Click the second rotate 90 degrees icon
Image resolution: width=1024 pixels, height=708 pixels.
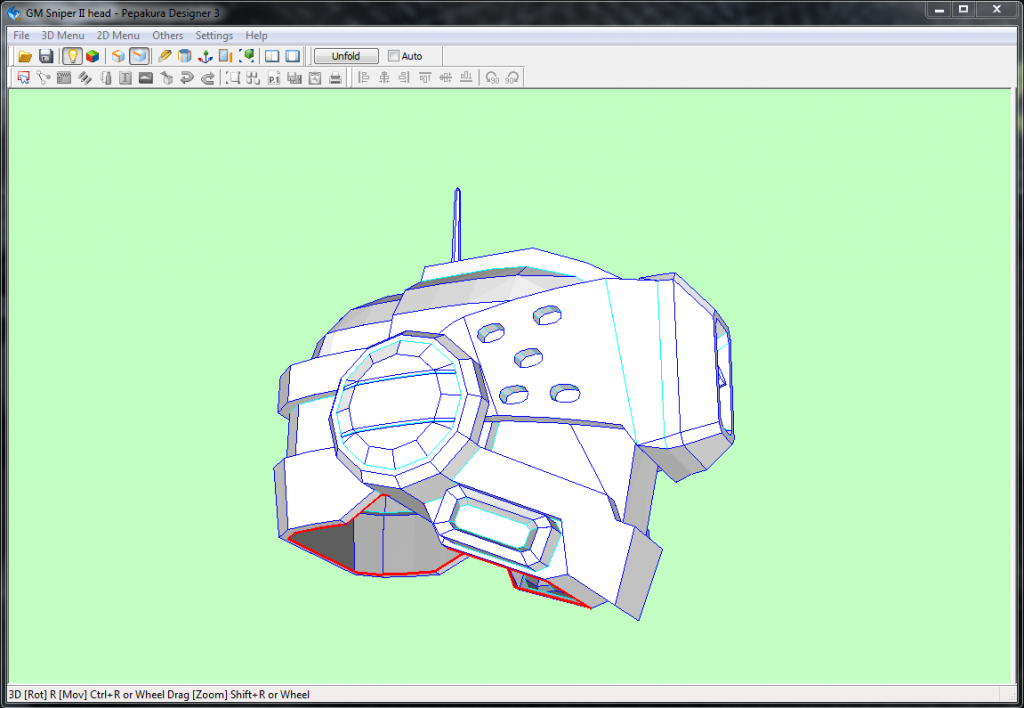513,78
